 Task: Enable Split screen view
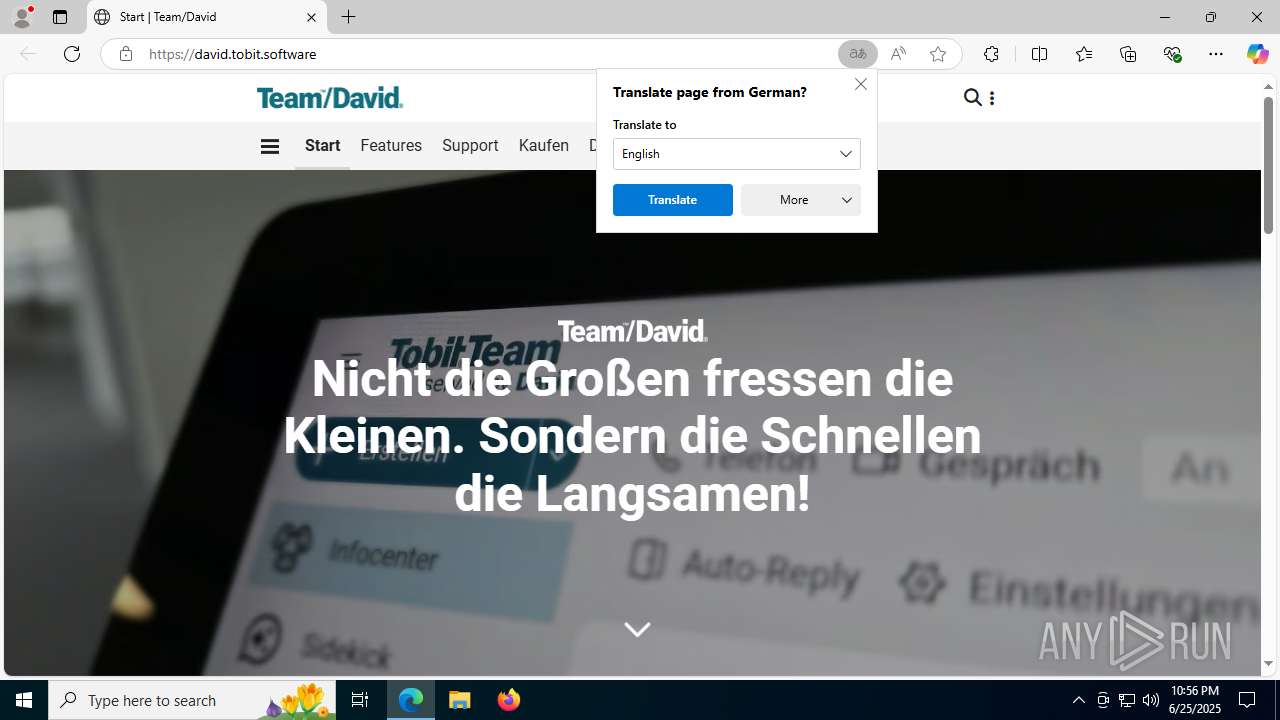pyautogui.click(x=1039, y=54)
